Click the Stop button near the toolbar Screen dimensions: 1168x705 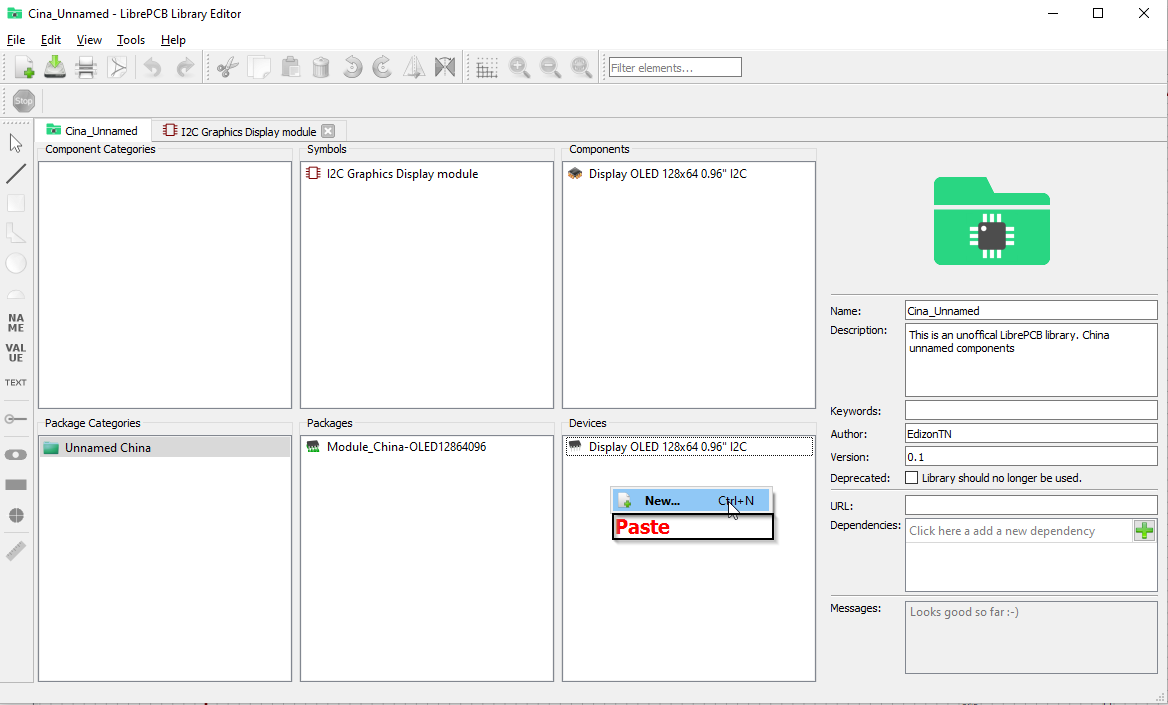click(x=23, y=100)
